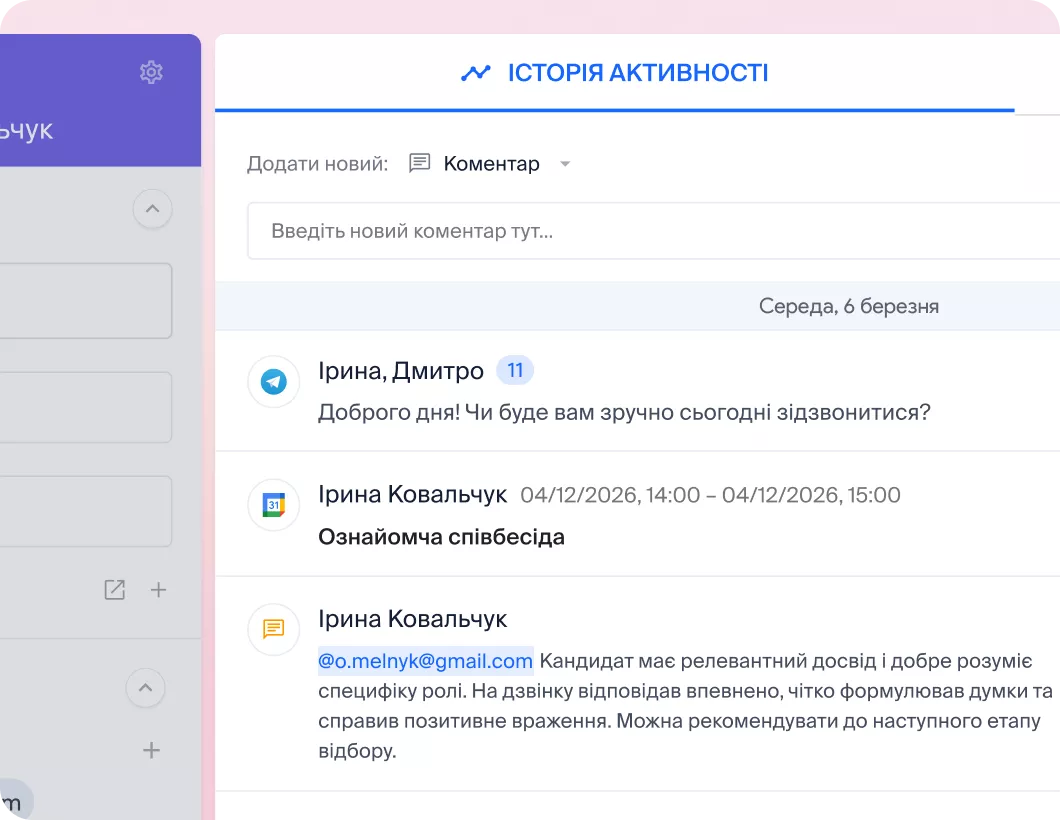Click the message count badge showing 11

(x=515, y=370)
